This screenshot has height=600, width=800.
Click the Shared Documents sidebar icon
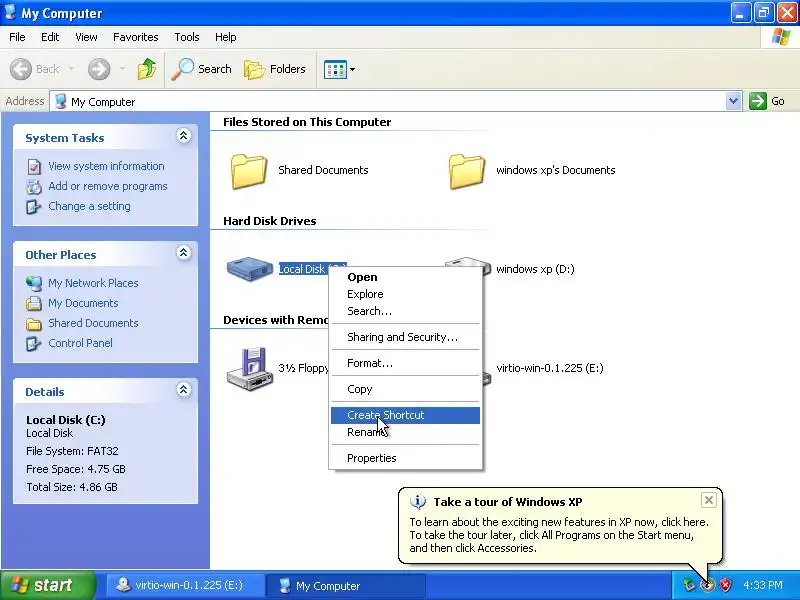(34, 323)
